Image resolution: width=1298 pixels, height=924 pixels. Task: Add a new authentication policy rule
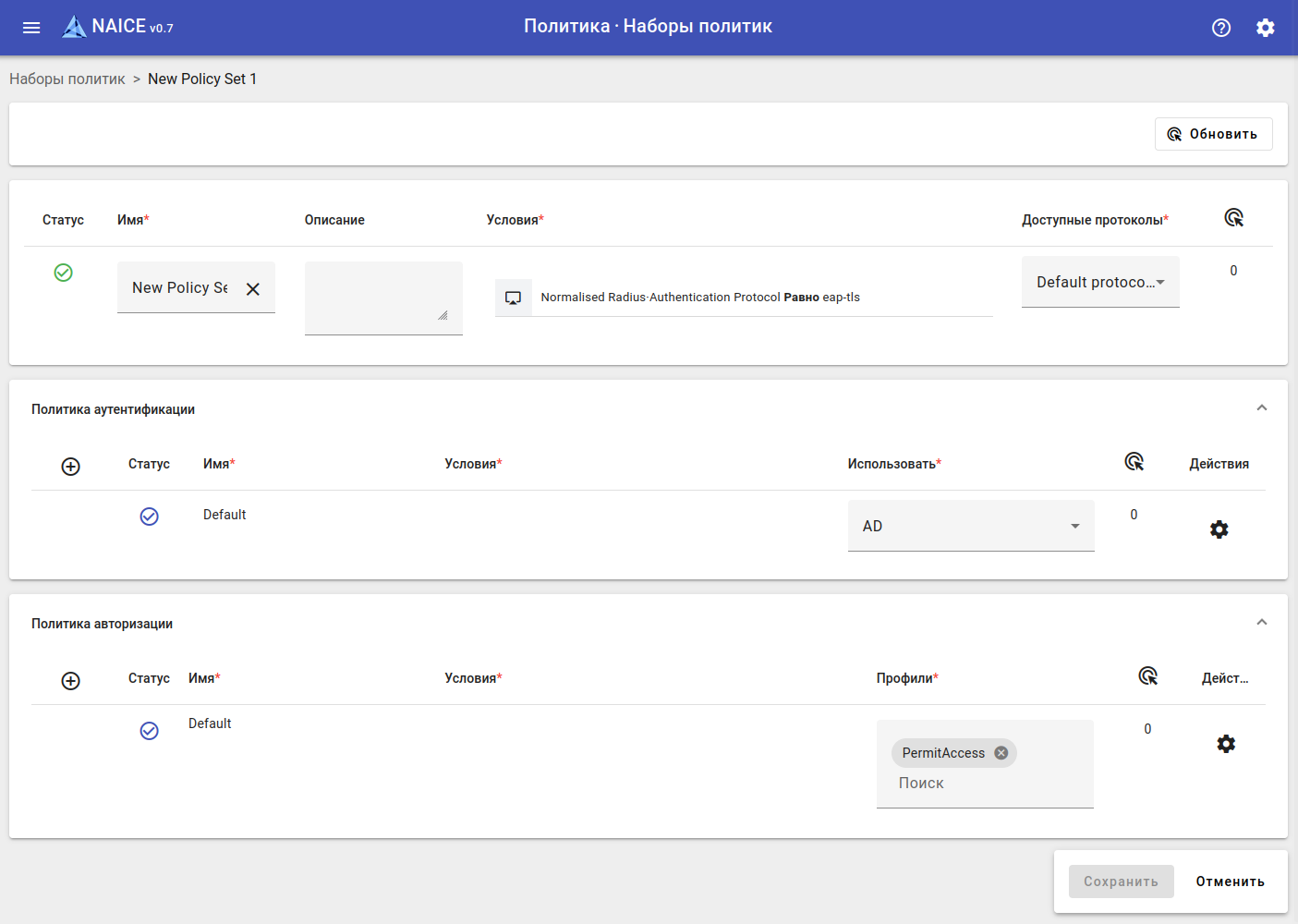point(71,467)
